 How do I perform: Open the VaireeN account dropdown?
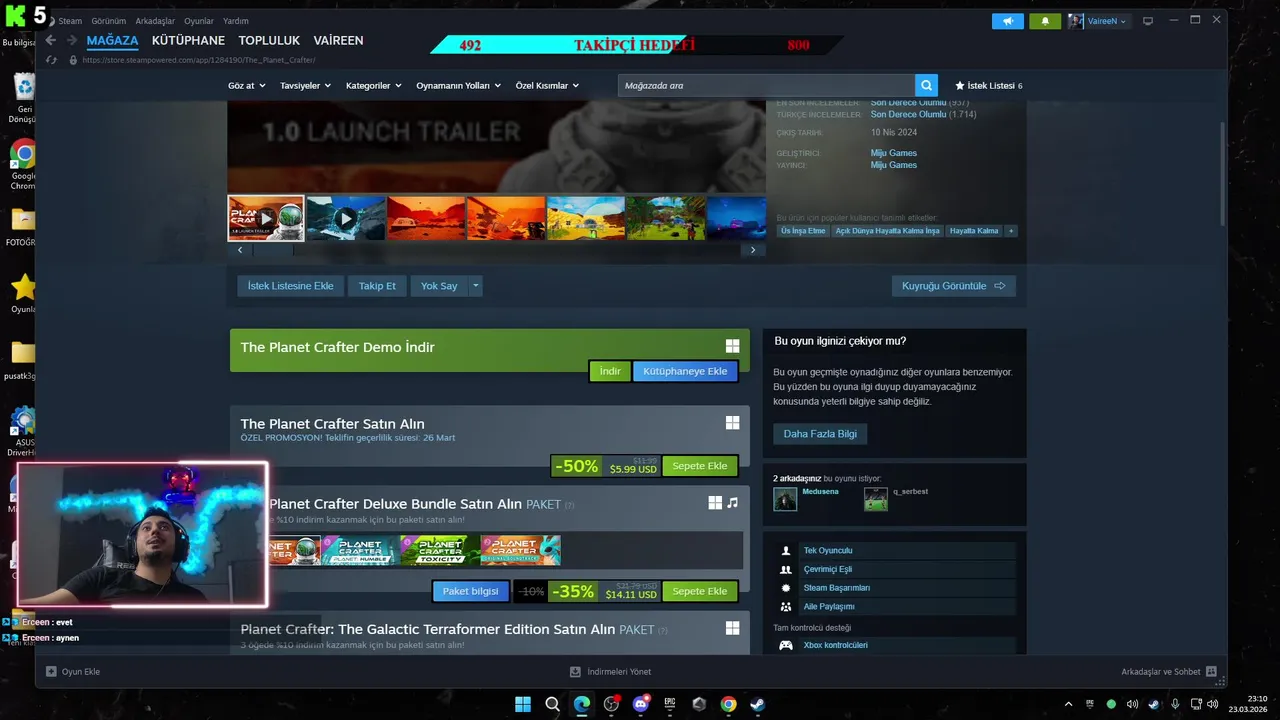pos(1098,21)
